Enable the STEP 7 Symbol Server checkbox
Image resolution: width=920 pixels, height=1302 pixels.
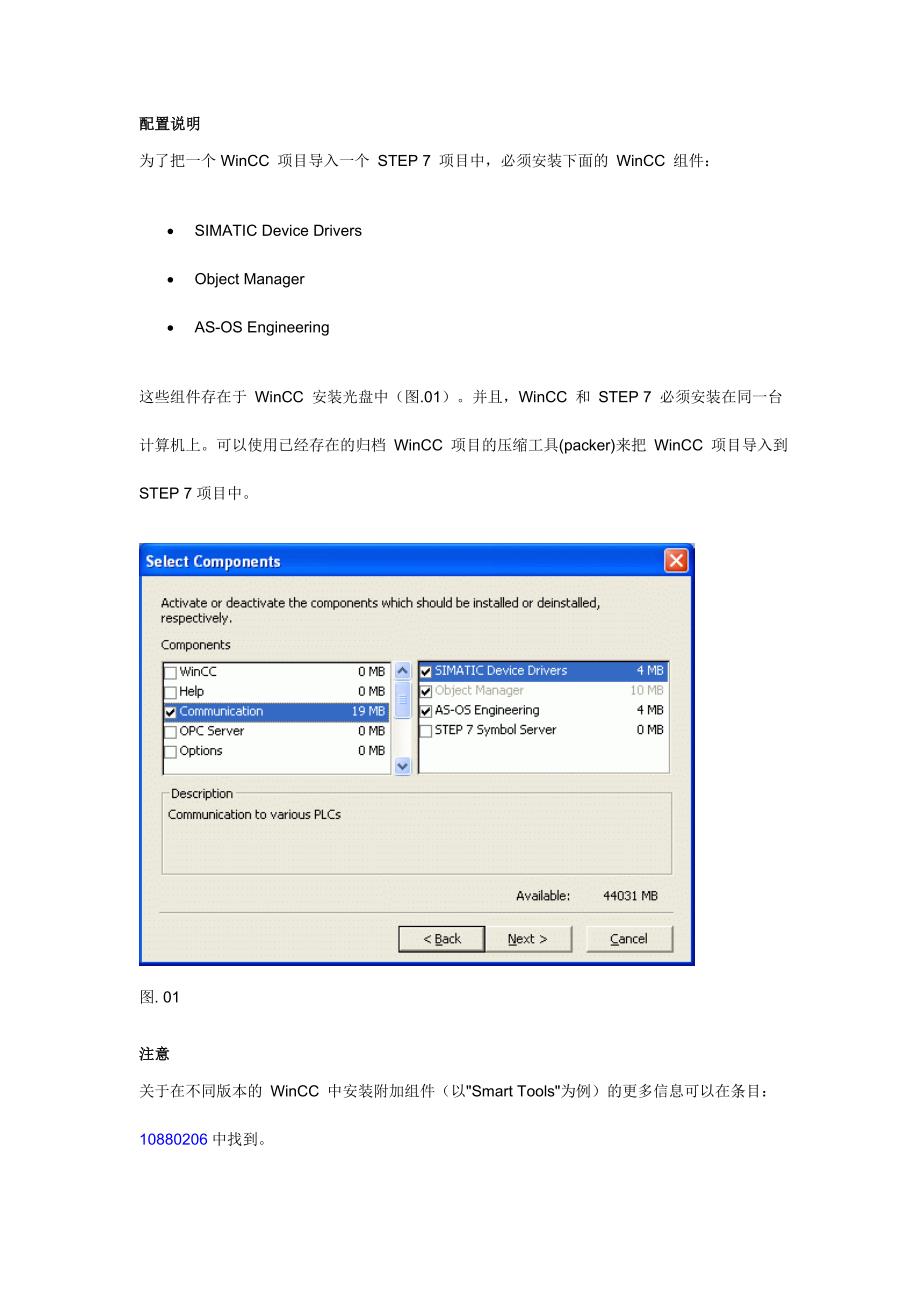point(426,731)
